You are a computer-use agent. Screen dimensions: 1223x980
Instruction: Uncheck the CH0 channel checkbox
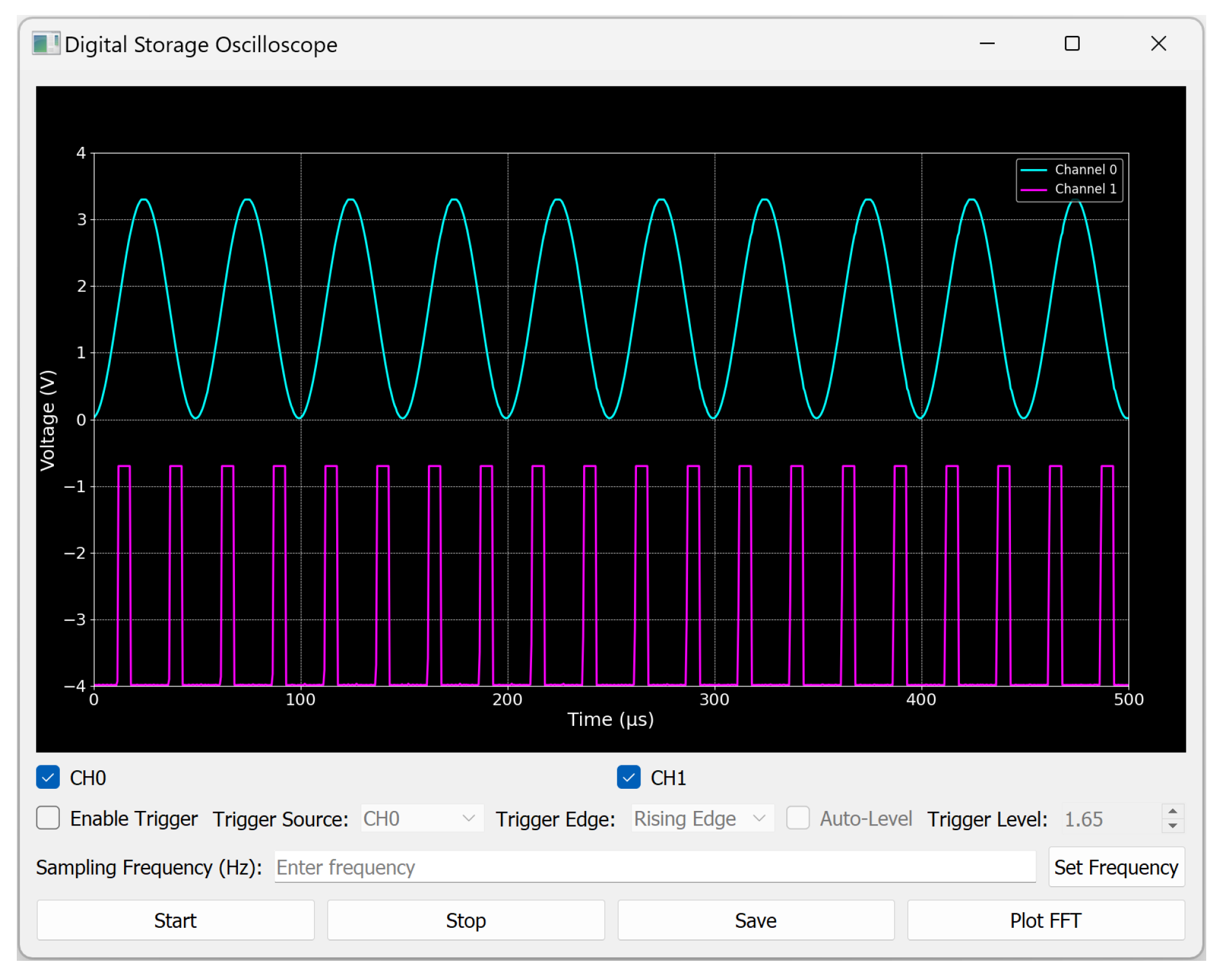tap(48, 777)
